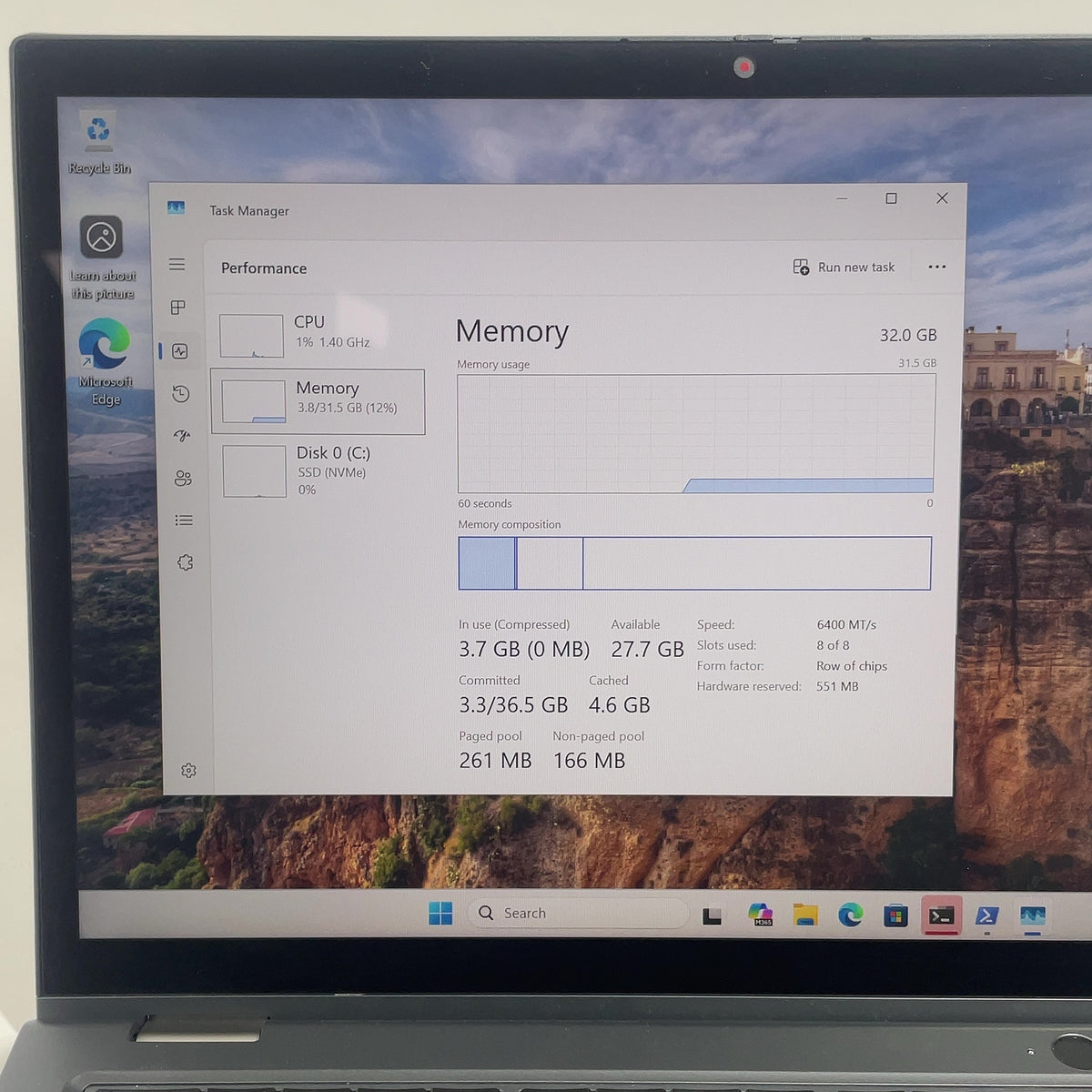The width and height of the screenshot is (1092, 1092).
Task: Open Users page in sidebar
Action: [183, 478]
